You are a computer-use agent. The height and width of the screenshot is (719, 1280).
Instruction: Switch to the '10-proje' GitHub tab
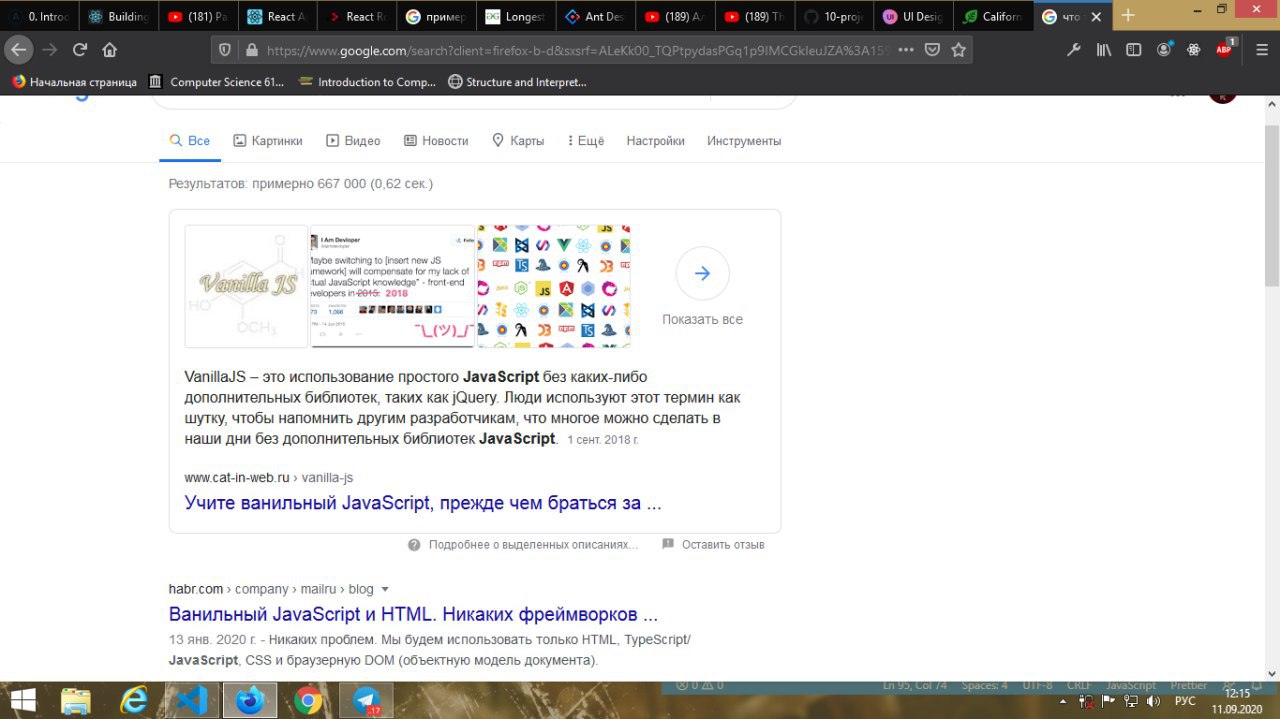[834, 16]
